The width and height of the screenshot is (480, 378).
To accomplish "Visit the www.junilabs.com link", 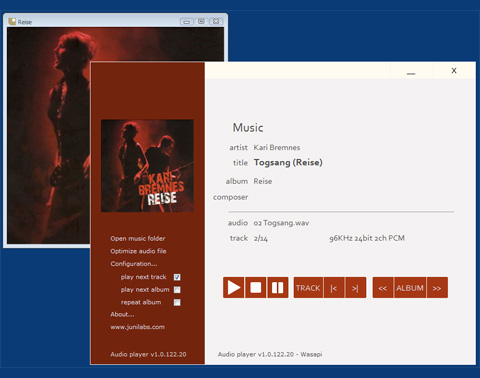I will point(137,327).
